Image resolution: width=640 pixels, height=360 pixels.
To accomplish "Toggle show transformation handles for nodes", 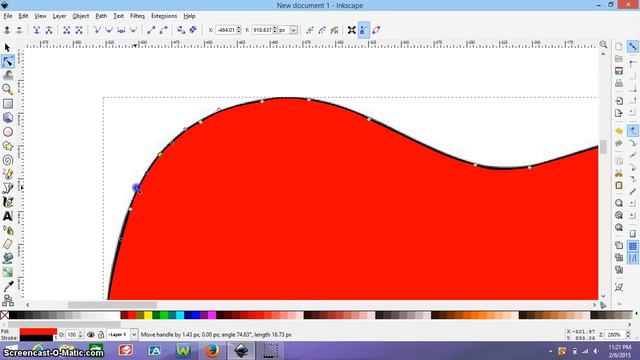I will [351, 30].
